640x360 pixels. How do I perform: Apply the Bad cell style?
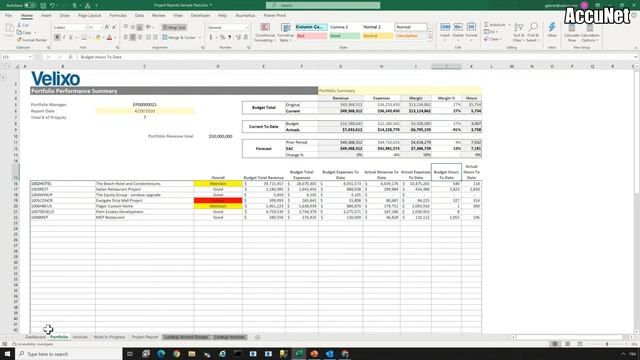pyautogui.click(x=311, y=36)
